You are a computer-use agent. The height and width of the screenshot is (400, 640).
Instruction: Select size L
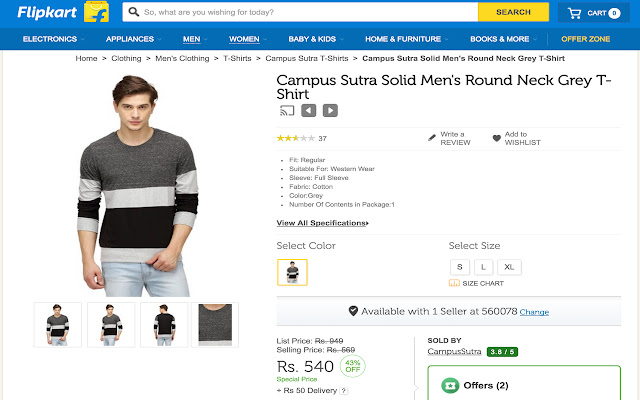click(x=483, y=267)
